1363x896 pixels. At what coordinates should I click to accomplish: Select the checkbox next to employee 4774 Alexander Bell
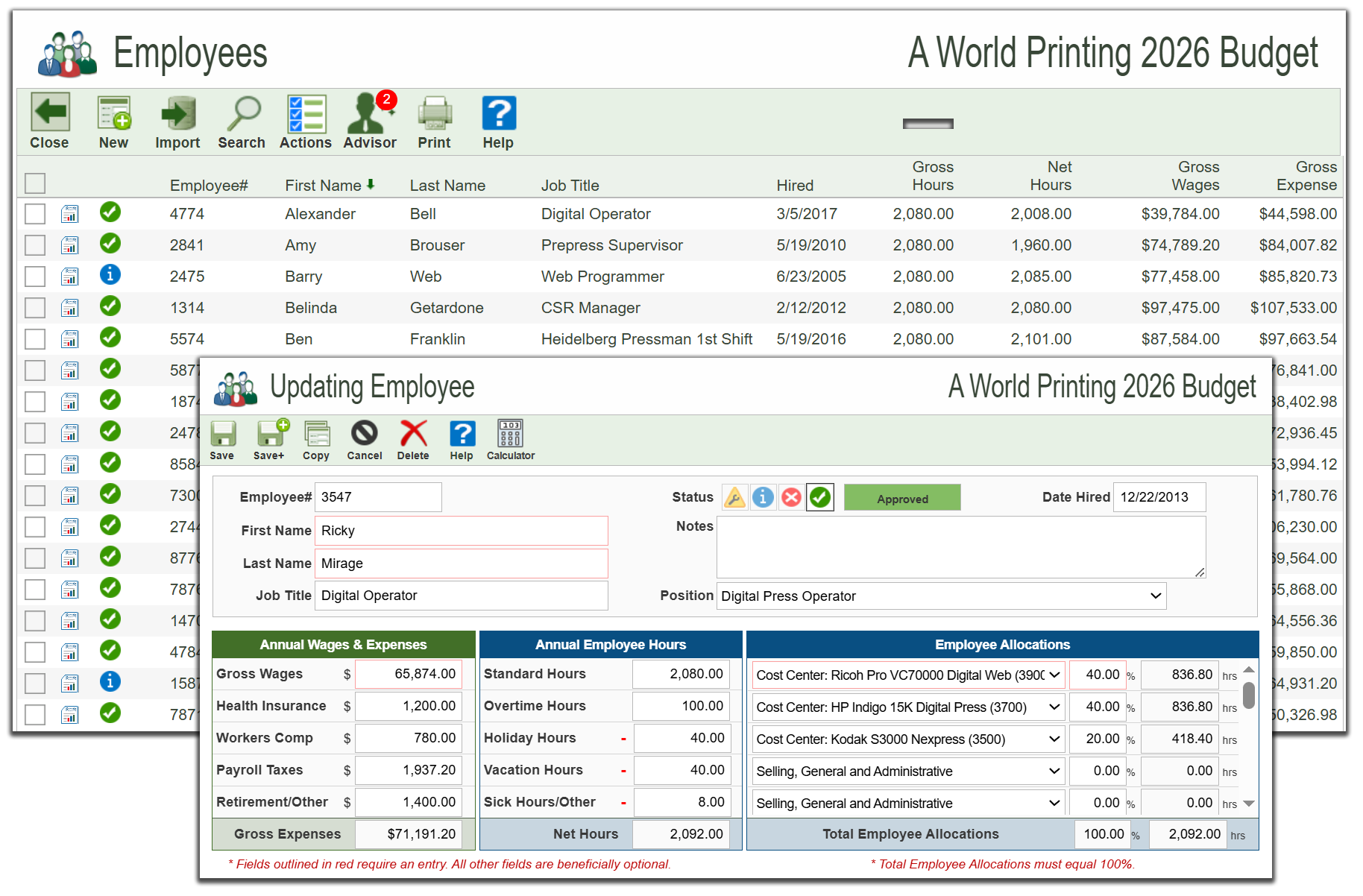tap(35, 214)
